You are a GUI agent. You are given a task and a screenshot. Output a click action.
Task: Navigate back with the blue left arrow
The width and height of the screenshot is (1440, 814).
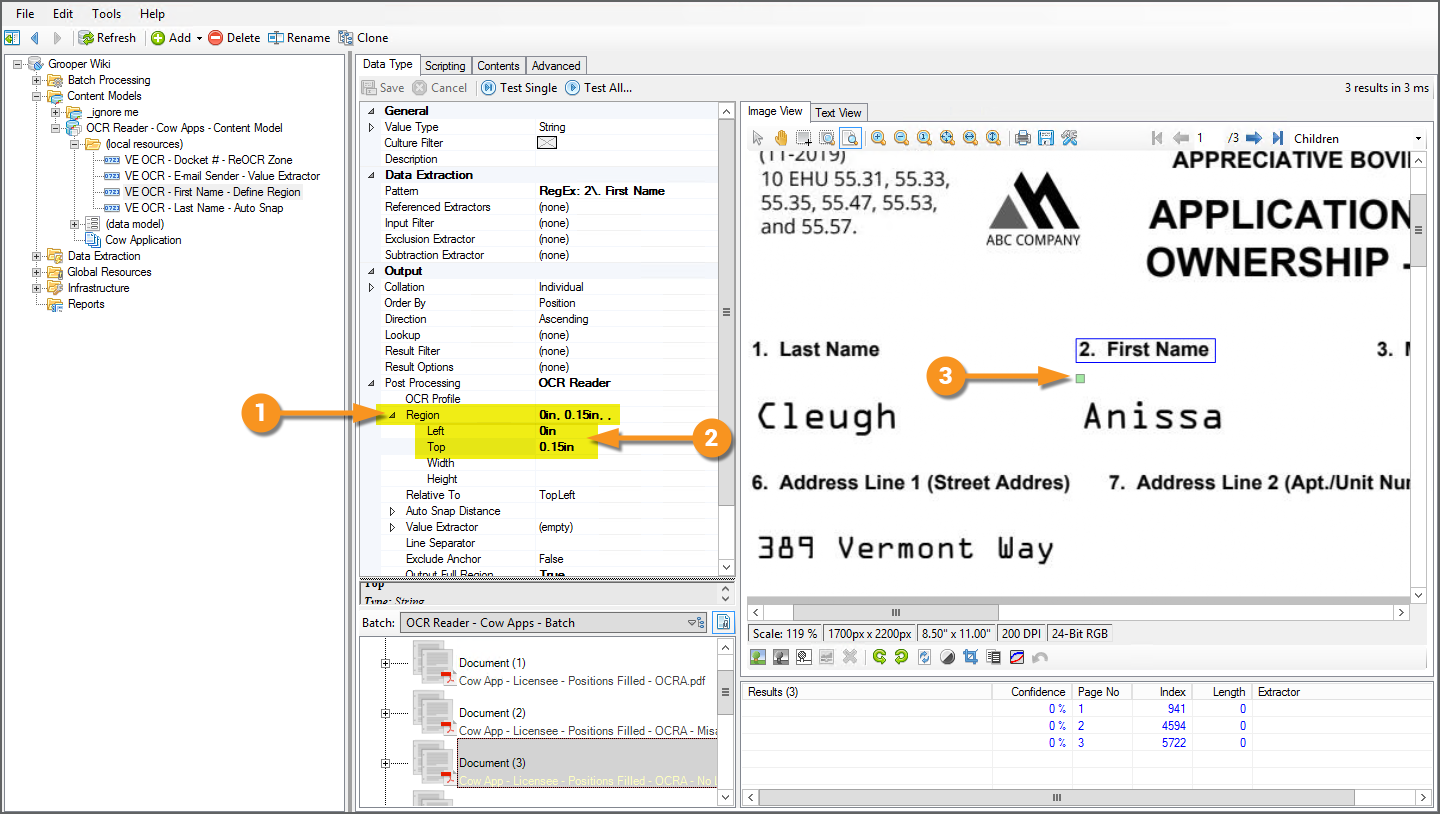pyautogui.click(x=35, y=38)
